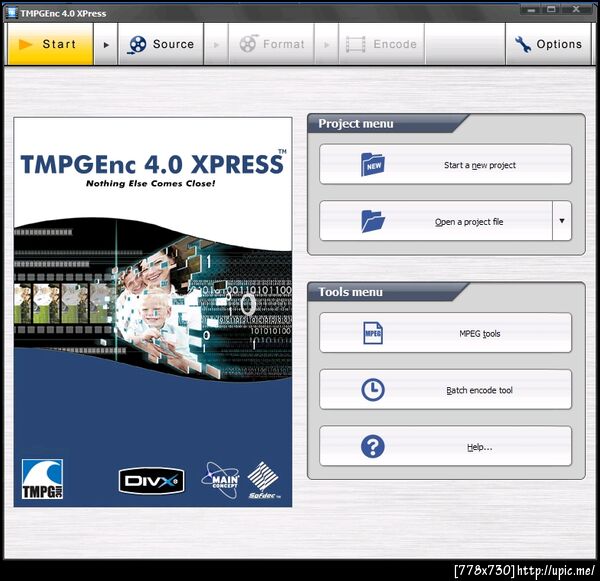Open a project file
600x581 pixels.
point(436,221)
